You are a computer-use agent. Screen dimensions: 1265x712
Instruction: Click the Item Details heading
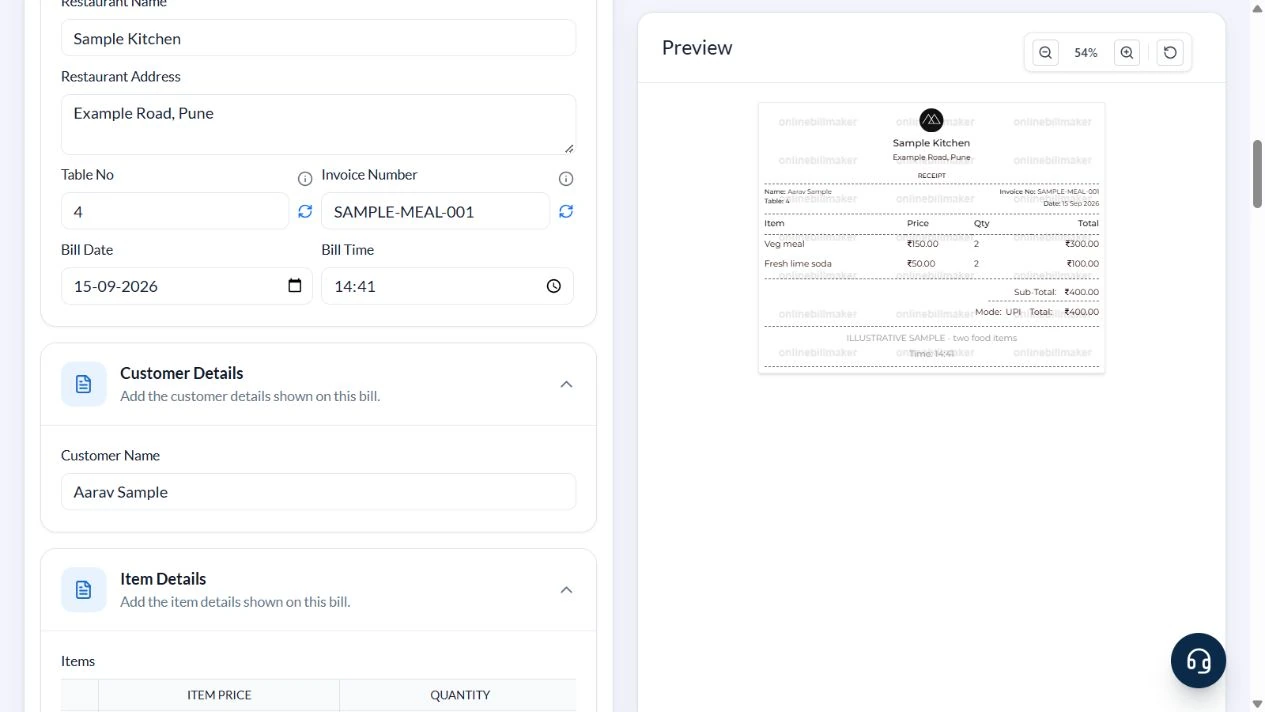click(x=163, y=579)
